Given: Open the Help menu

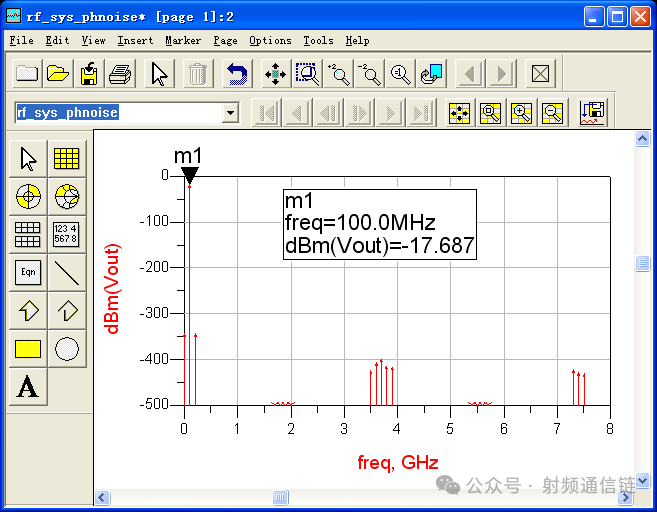Looking at the screenshot, I should [357, 41].
